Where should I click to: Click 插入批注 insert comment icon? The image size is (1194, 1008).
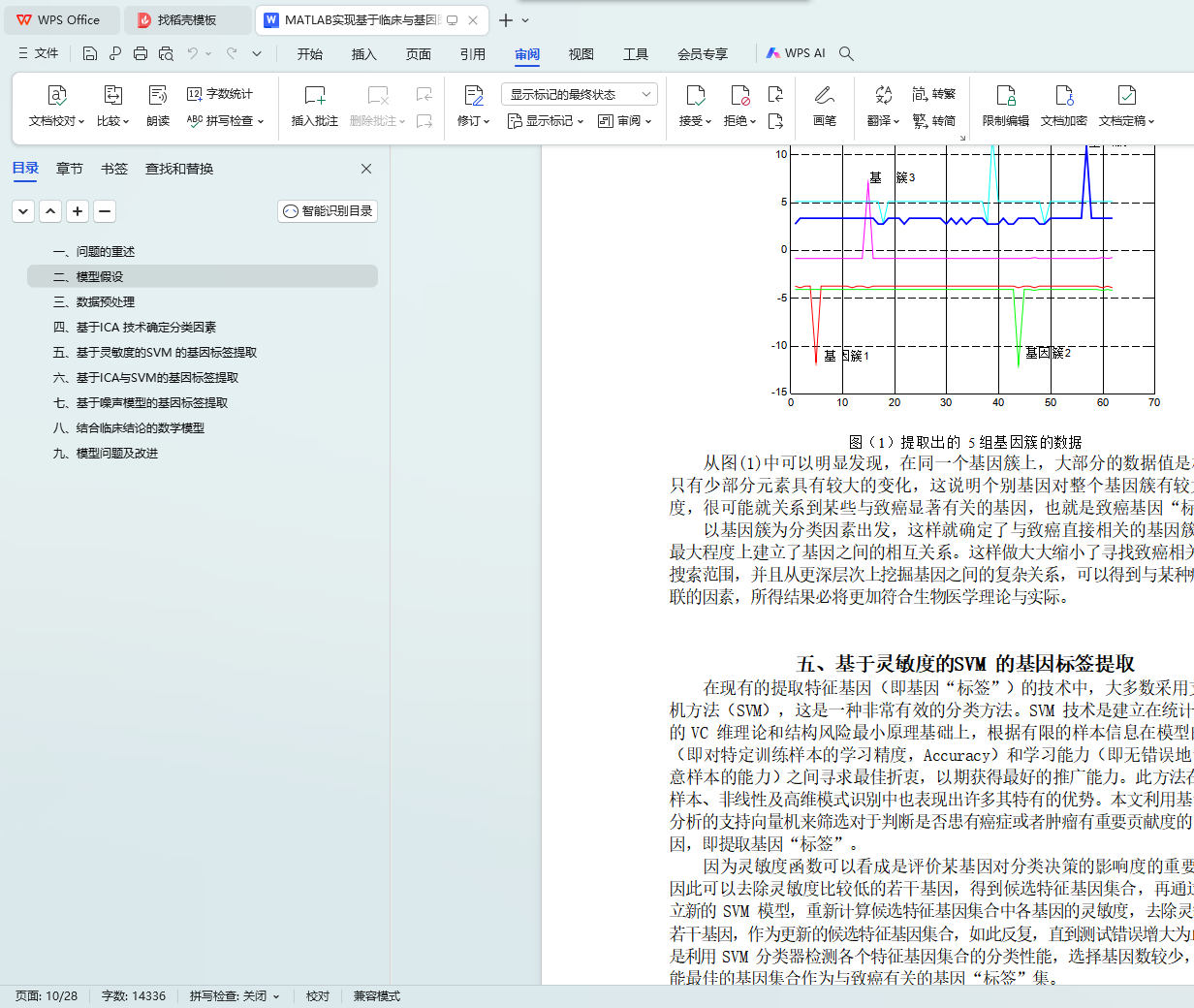pos(315,95)
